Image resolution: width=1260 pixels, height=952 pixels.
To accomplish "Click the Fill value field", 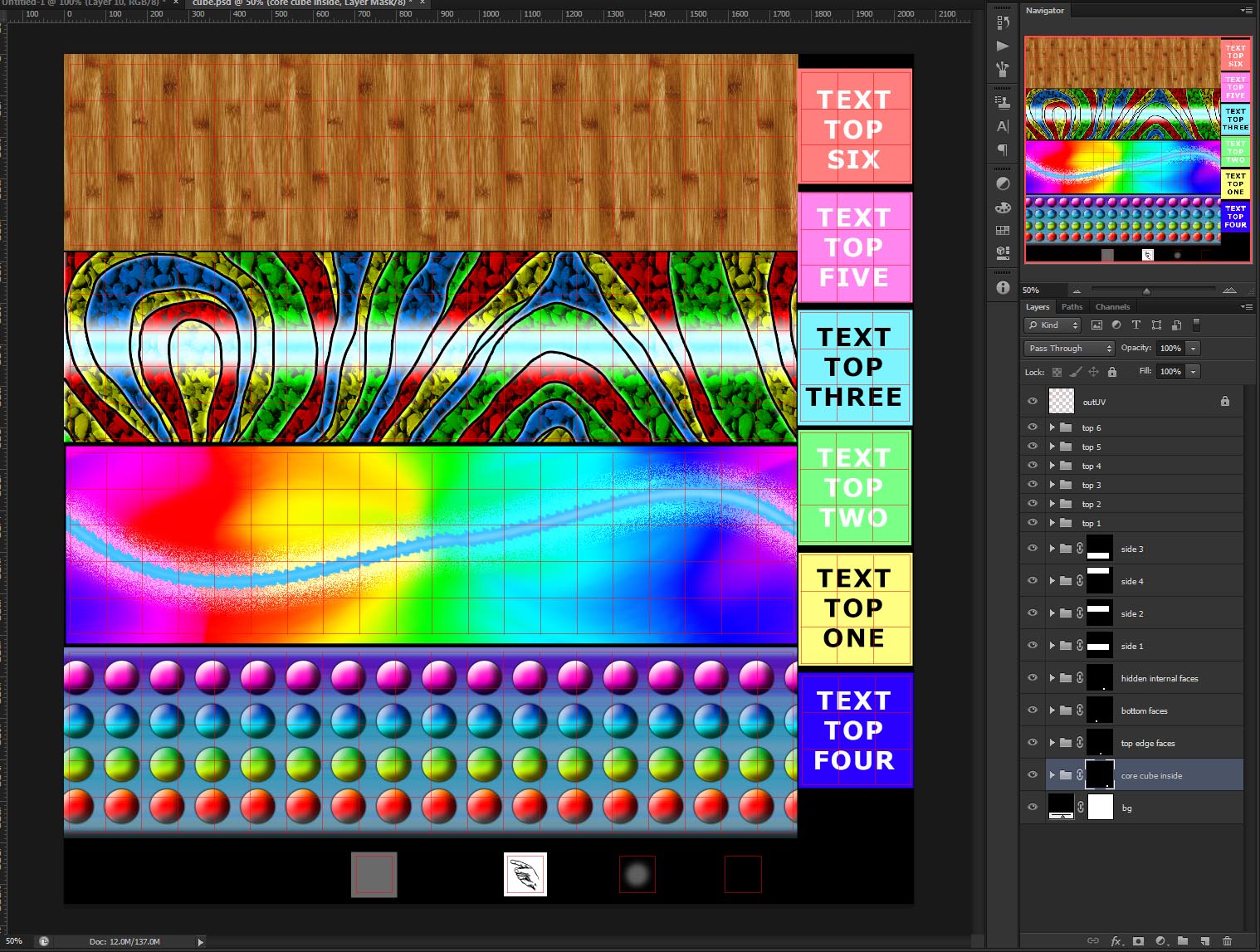I will [x=1170, y=372].
